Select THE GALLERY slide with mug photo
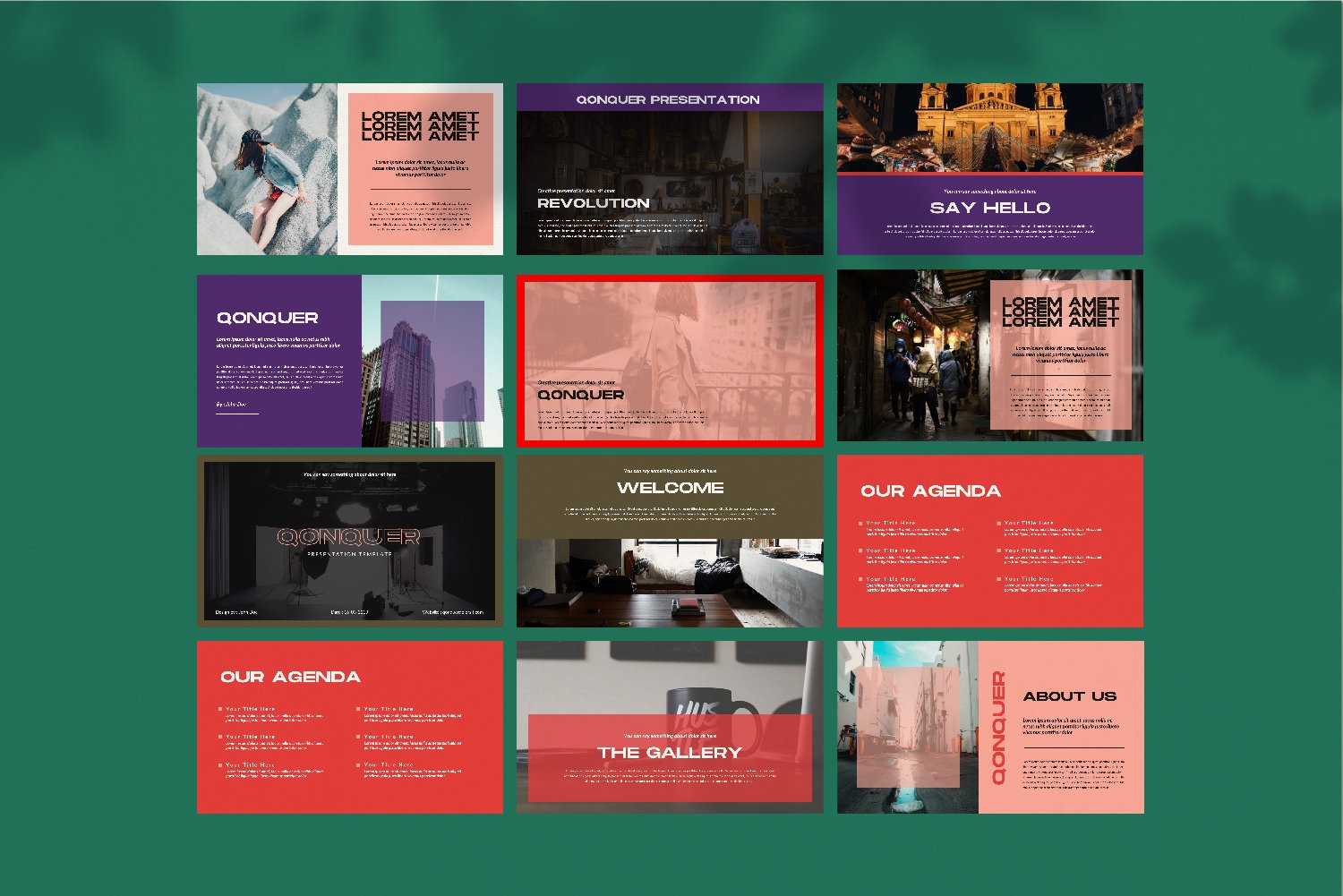Viewport: 1343px width, 896px height. click(670, 727)
